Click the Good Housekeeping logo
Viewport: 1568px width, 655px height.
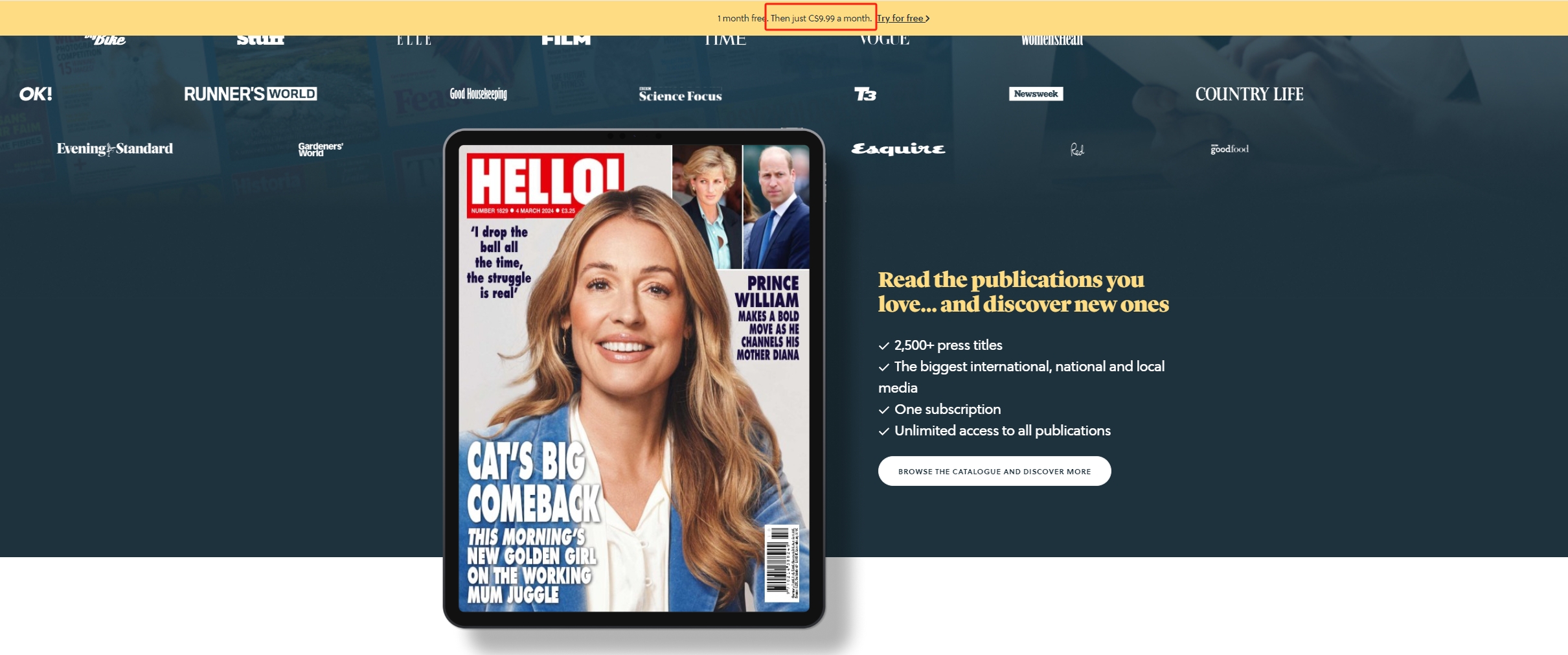(x=479, y=94)
